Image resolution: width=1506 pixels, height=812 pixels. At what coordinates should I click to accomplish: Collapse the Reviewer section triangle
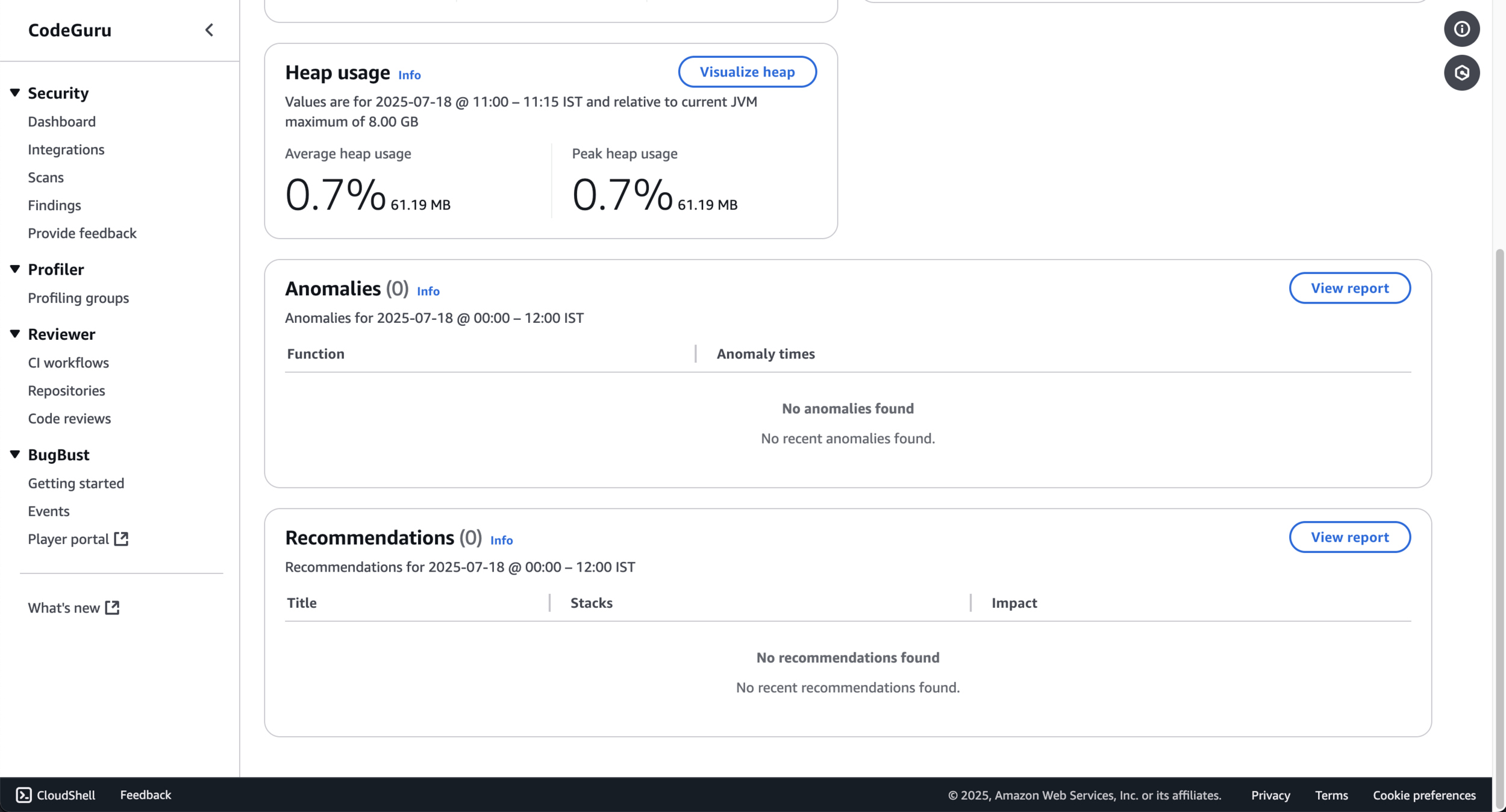[15, 334]
